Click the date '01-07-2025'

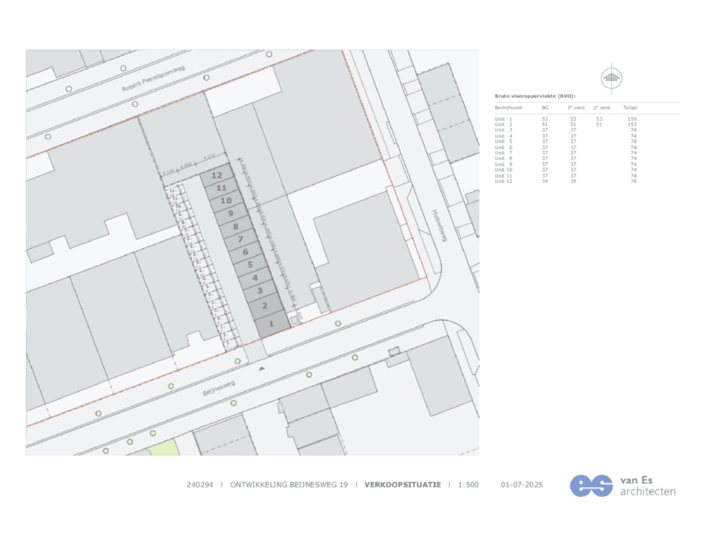[x=521, y=485]
